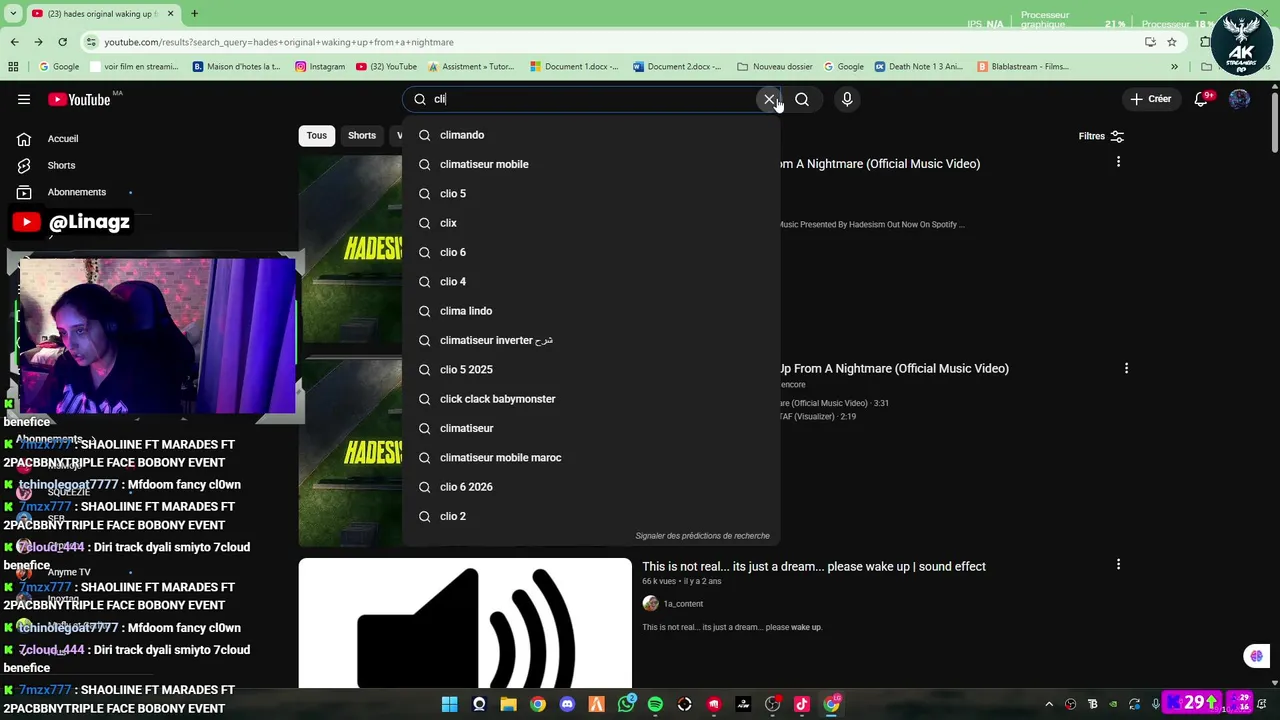Click the address bar URL

coord(279,42)
